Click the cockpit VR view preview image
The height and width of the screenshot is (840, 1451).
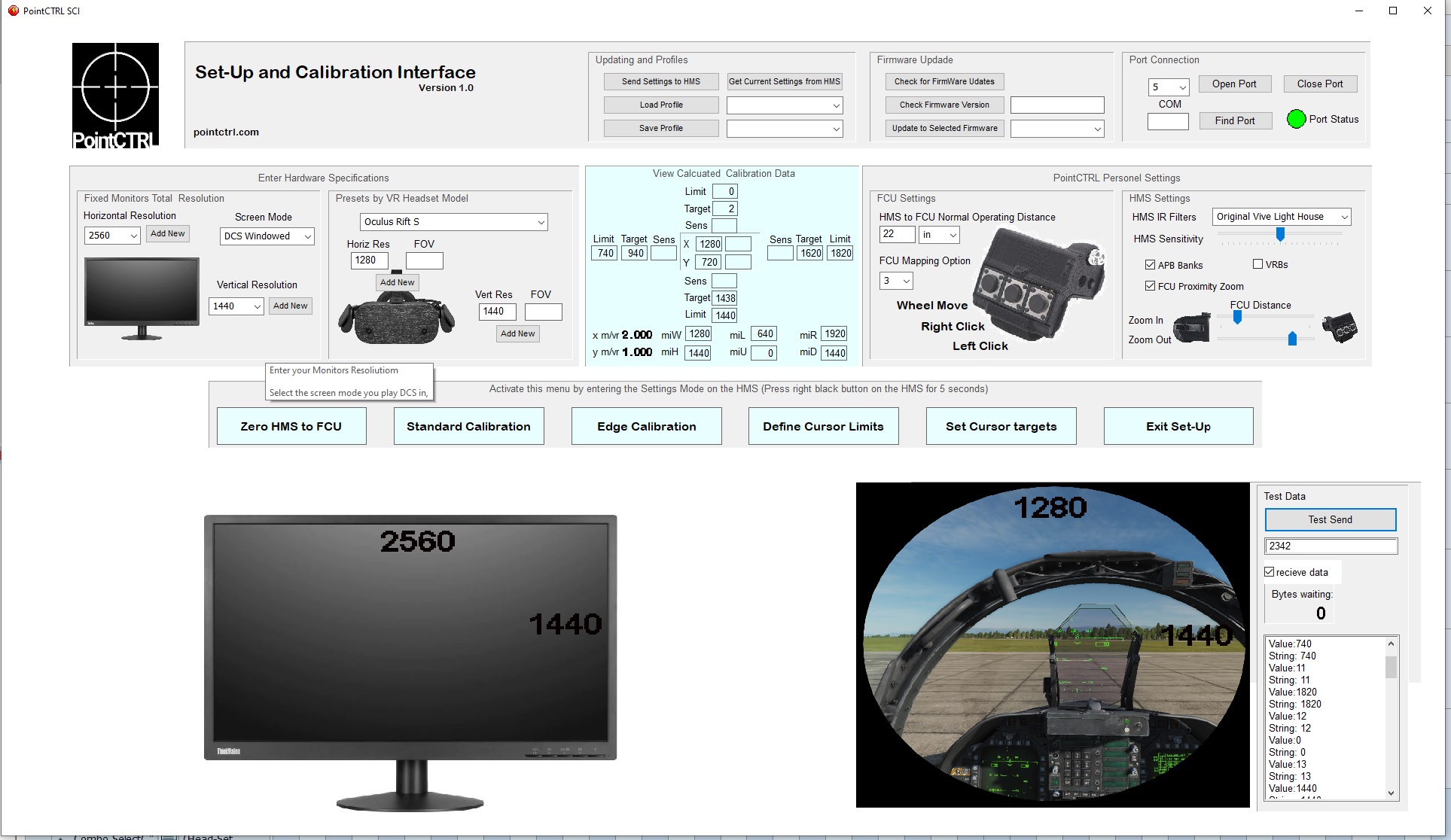point(1053,645)
